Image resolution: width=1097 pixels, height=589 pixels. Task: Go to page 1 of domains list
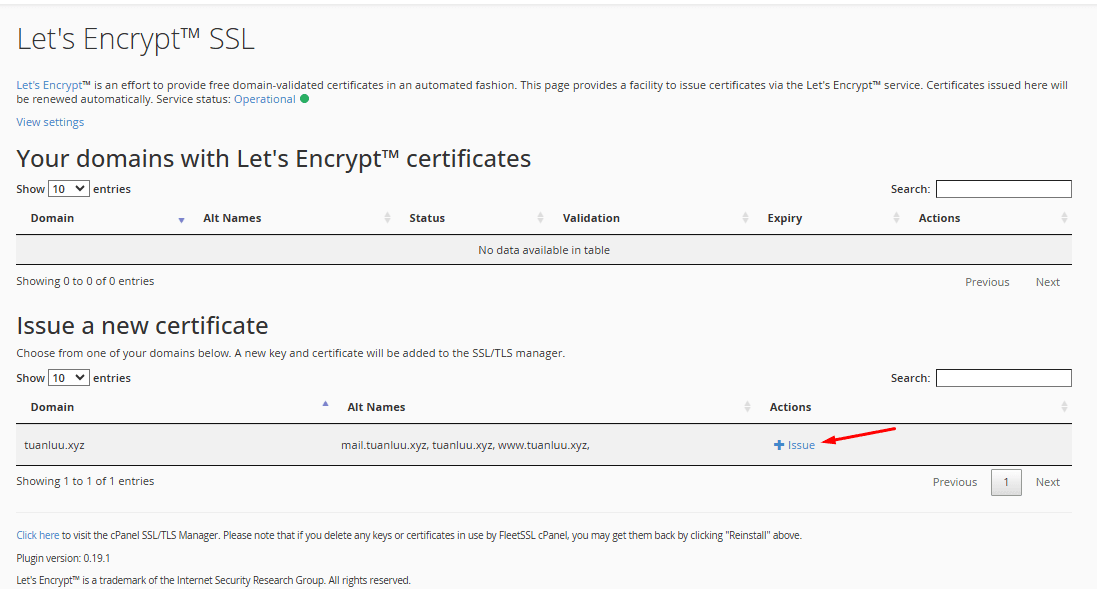click(1006, 482)
